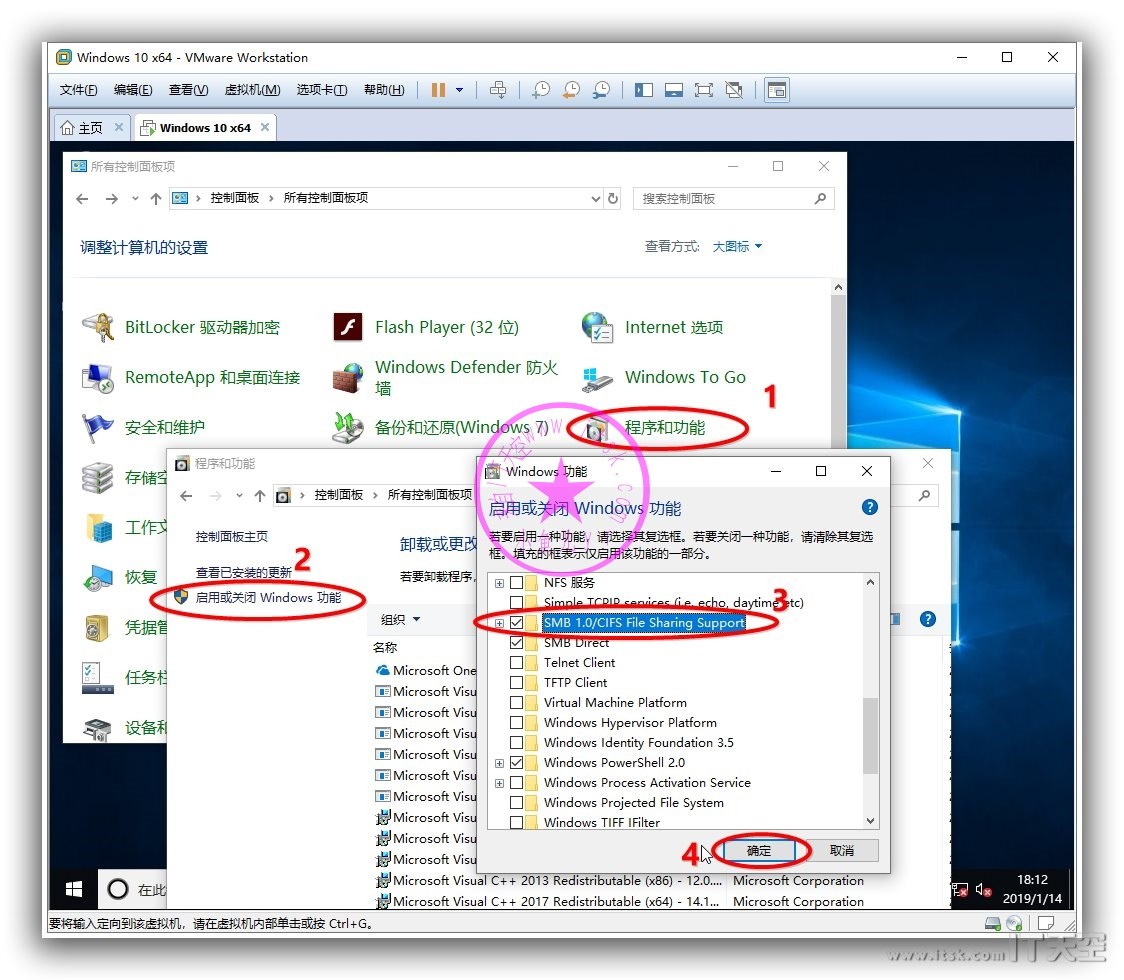
Task: Open the Flash Player (32-bit) icon
Action: point(348,327)
